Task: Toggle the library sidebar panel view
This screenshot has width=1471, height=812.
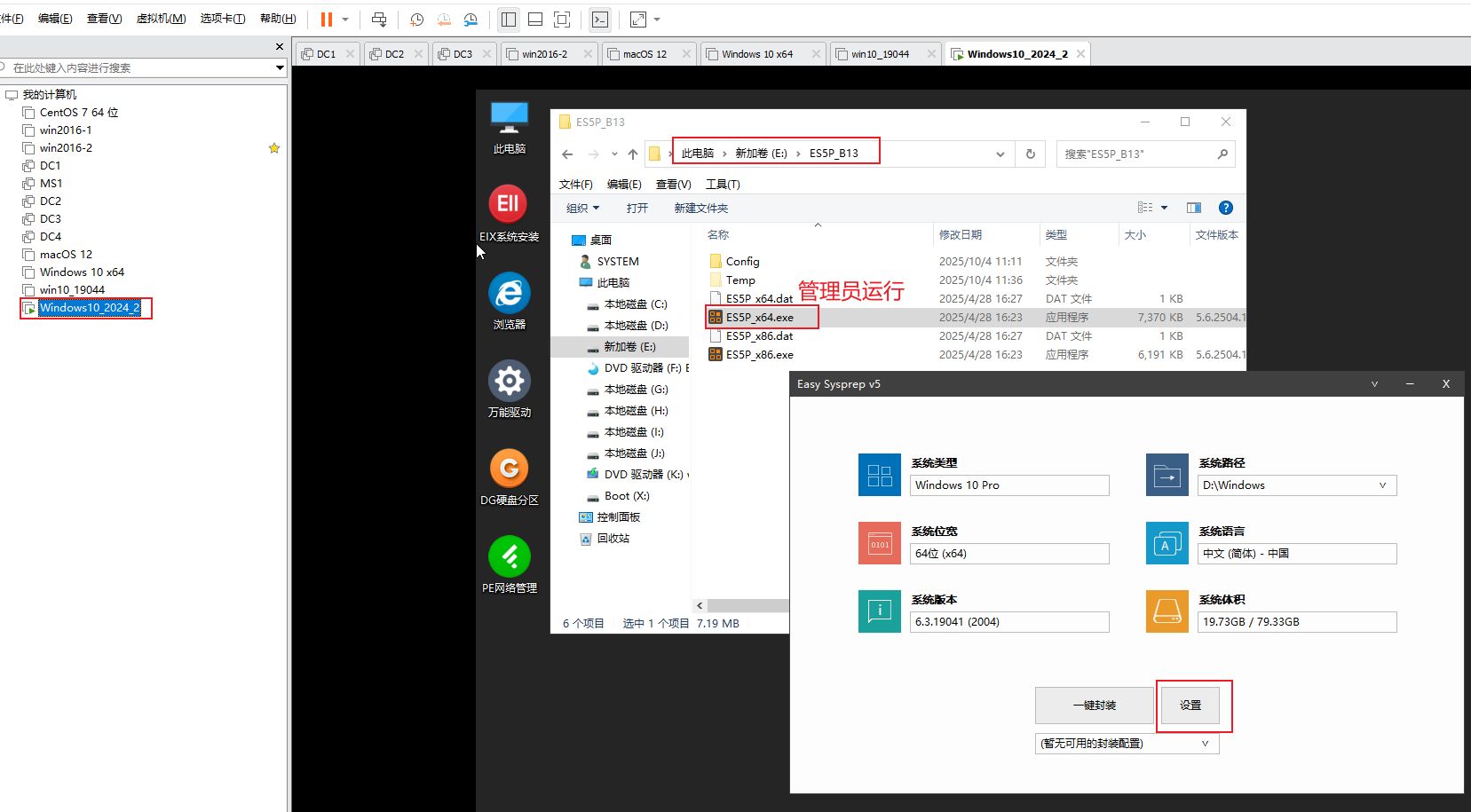Action: (509, 20)
